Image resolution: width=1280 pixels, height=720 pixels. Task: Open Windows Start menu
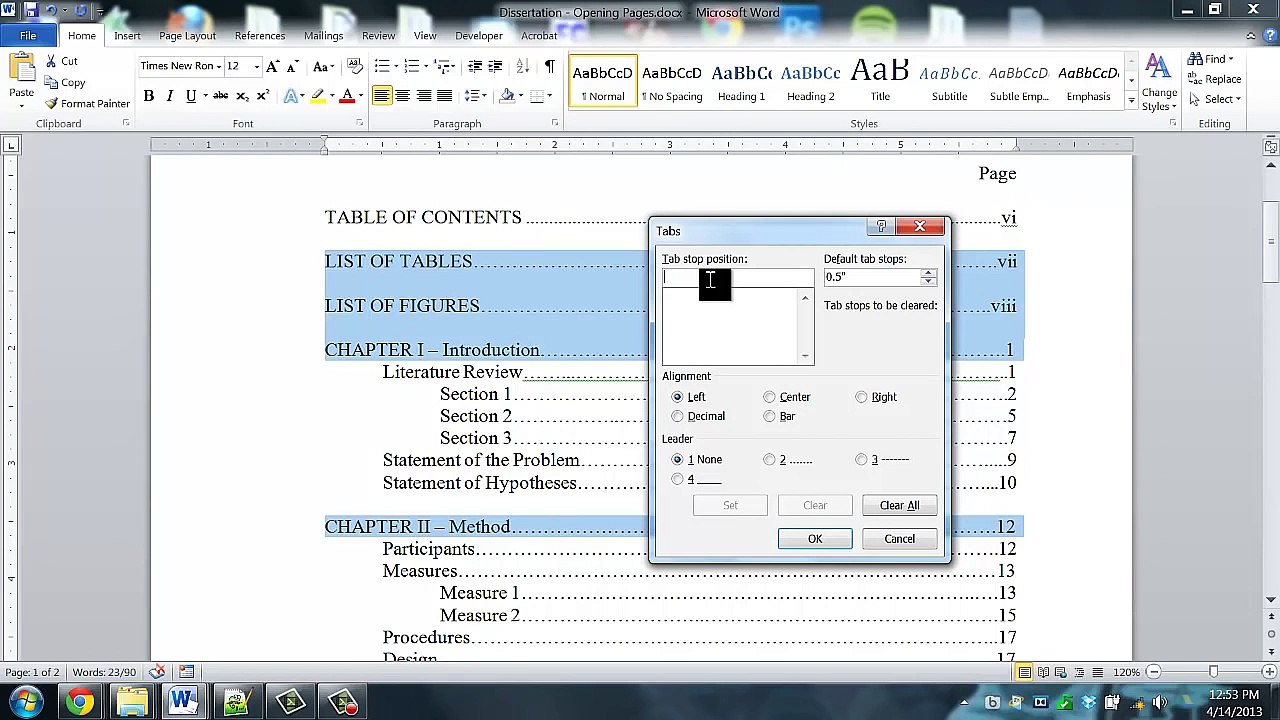(26, 702)
